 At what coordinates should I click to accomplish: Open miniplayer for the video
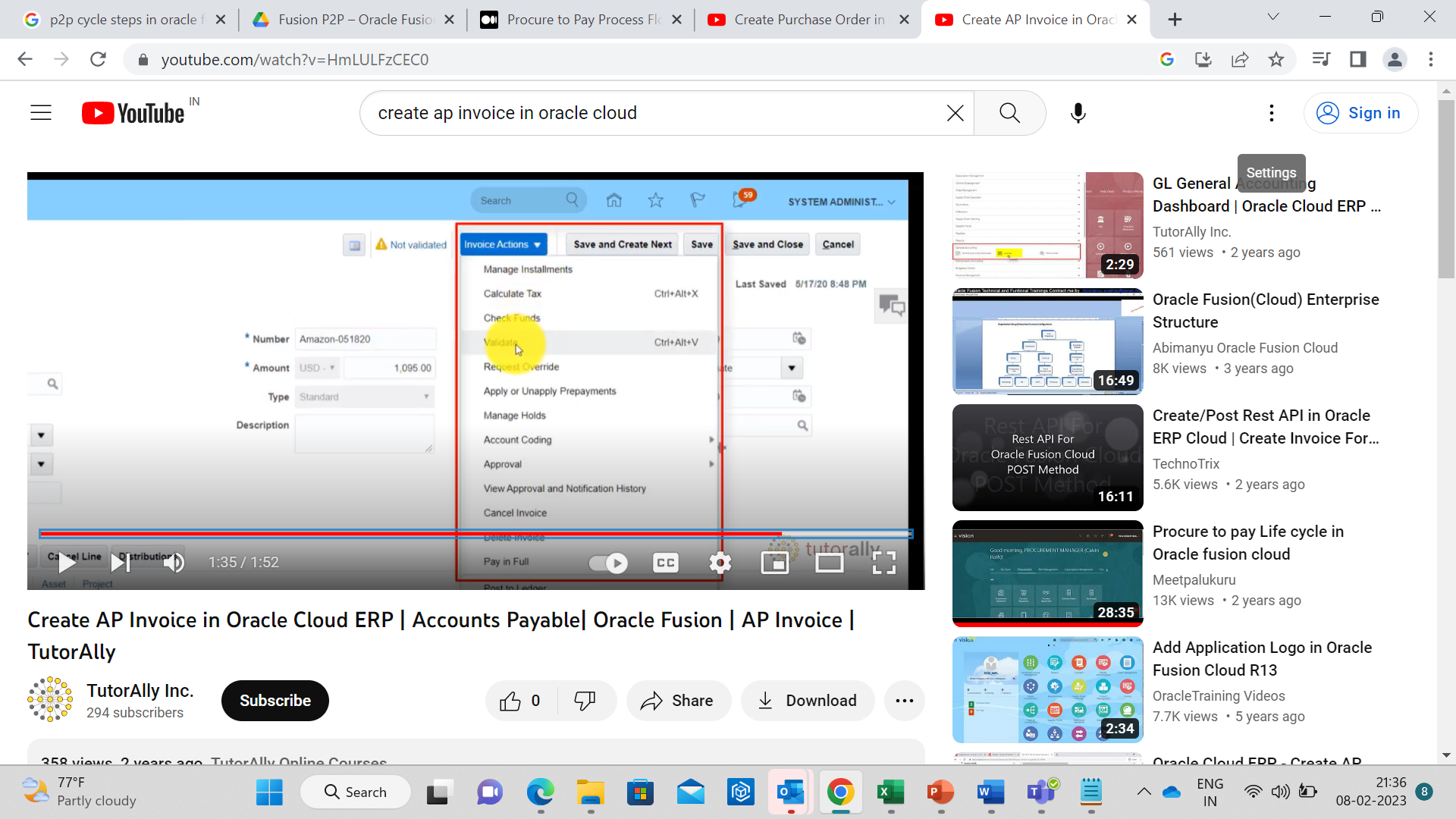[x=774, y=563]
